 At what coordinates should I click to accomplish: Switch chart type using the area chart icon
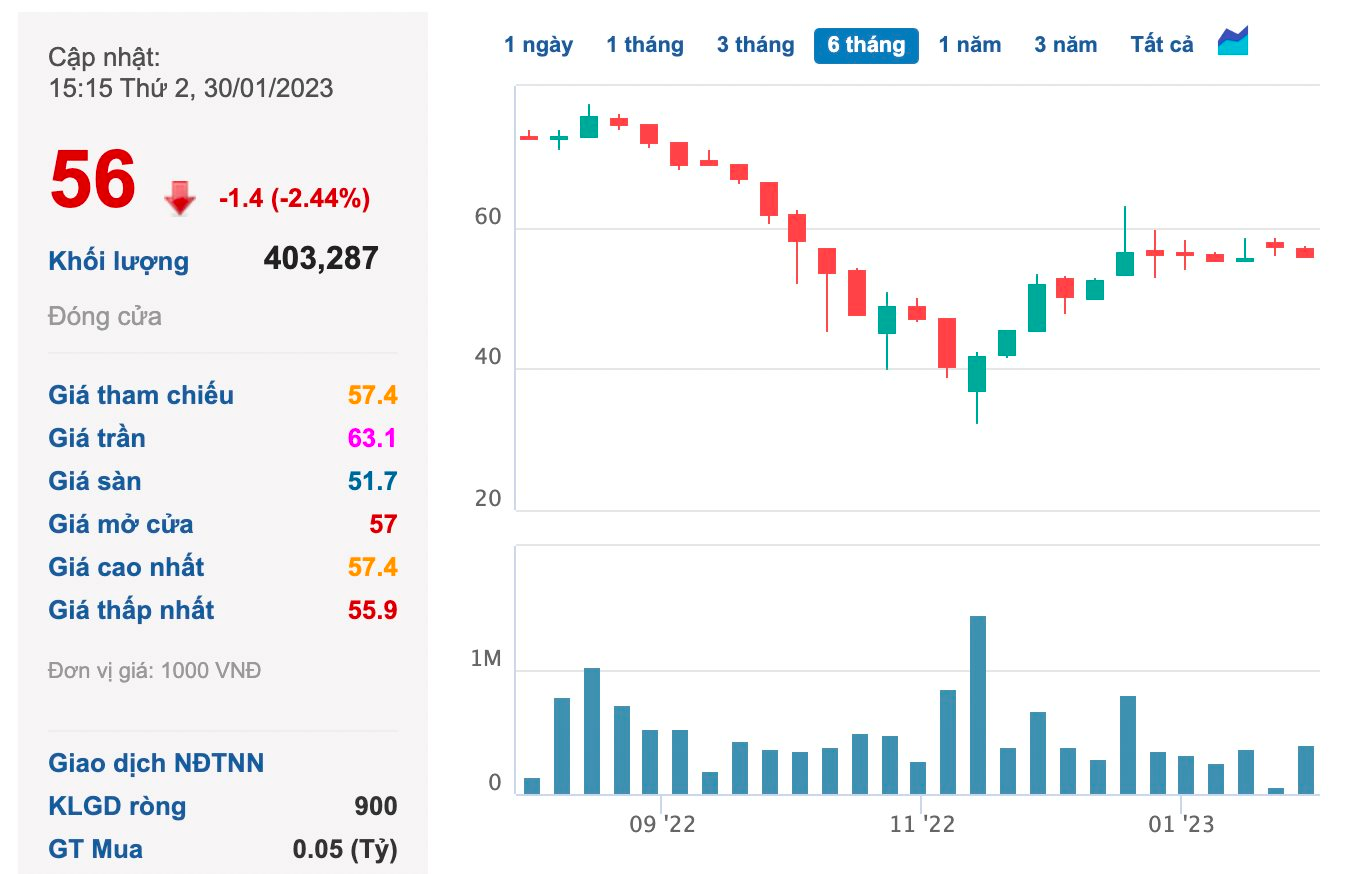(1232, 42)
